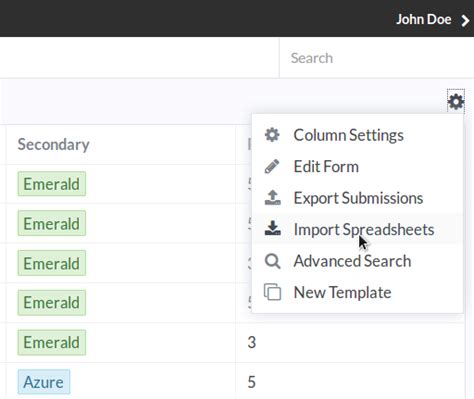The image size is (474, 399).
Task: Click the gear icon beside Column Settings
Action: tap(272, 135)
